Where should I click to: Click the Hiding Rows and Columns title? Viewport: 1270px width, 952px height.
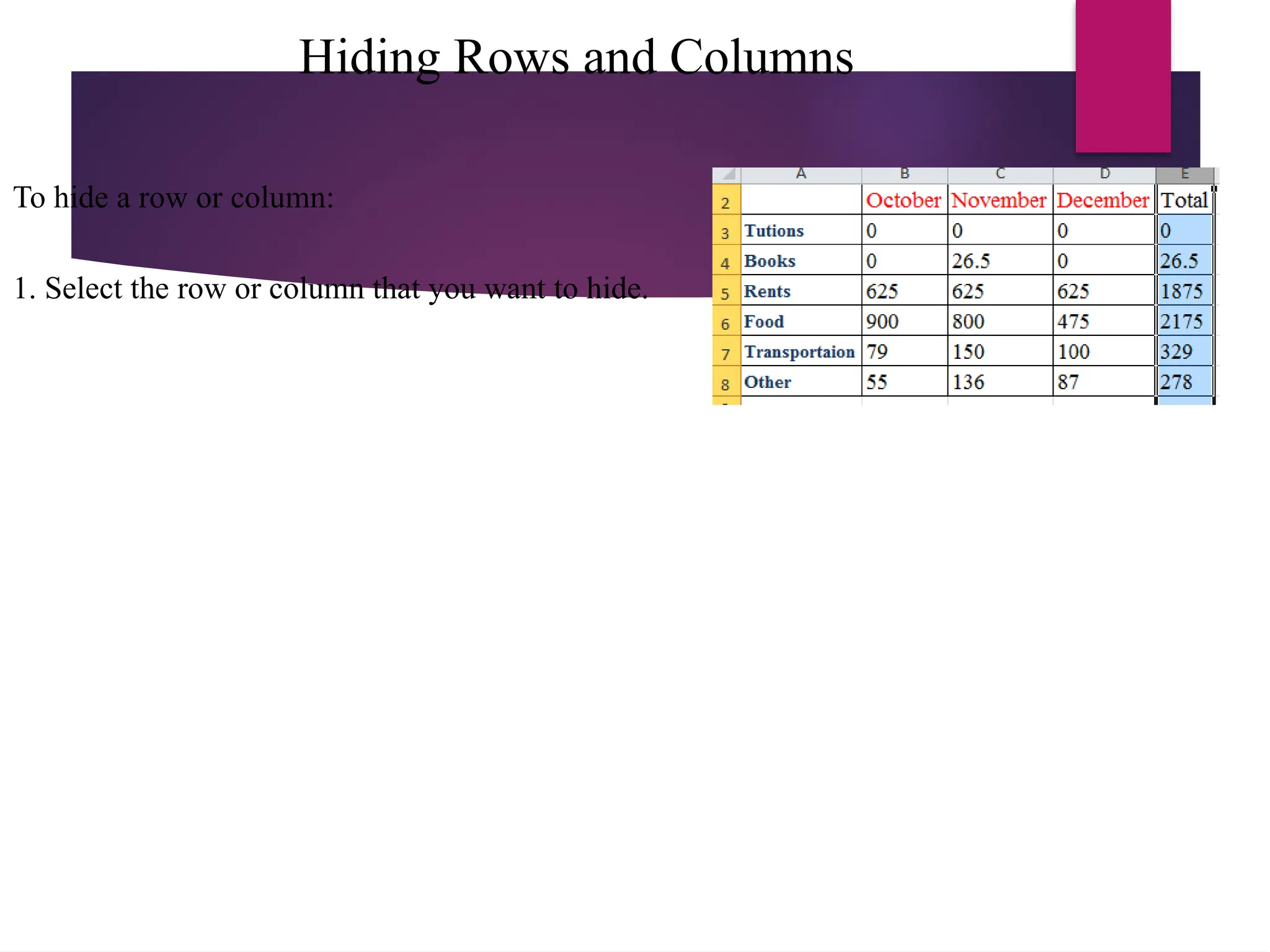[576, 57]
